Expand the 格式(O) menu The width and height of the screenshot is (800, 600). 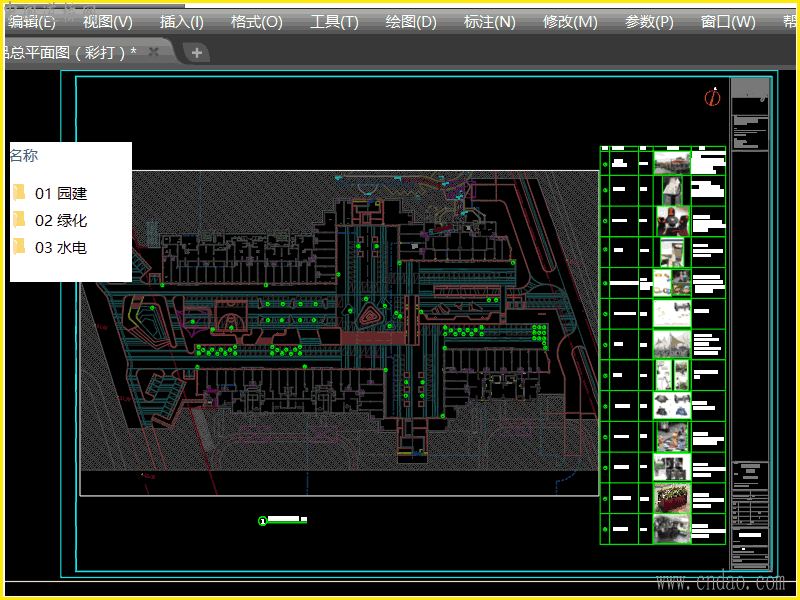pos(256,22)
